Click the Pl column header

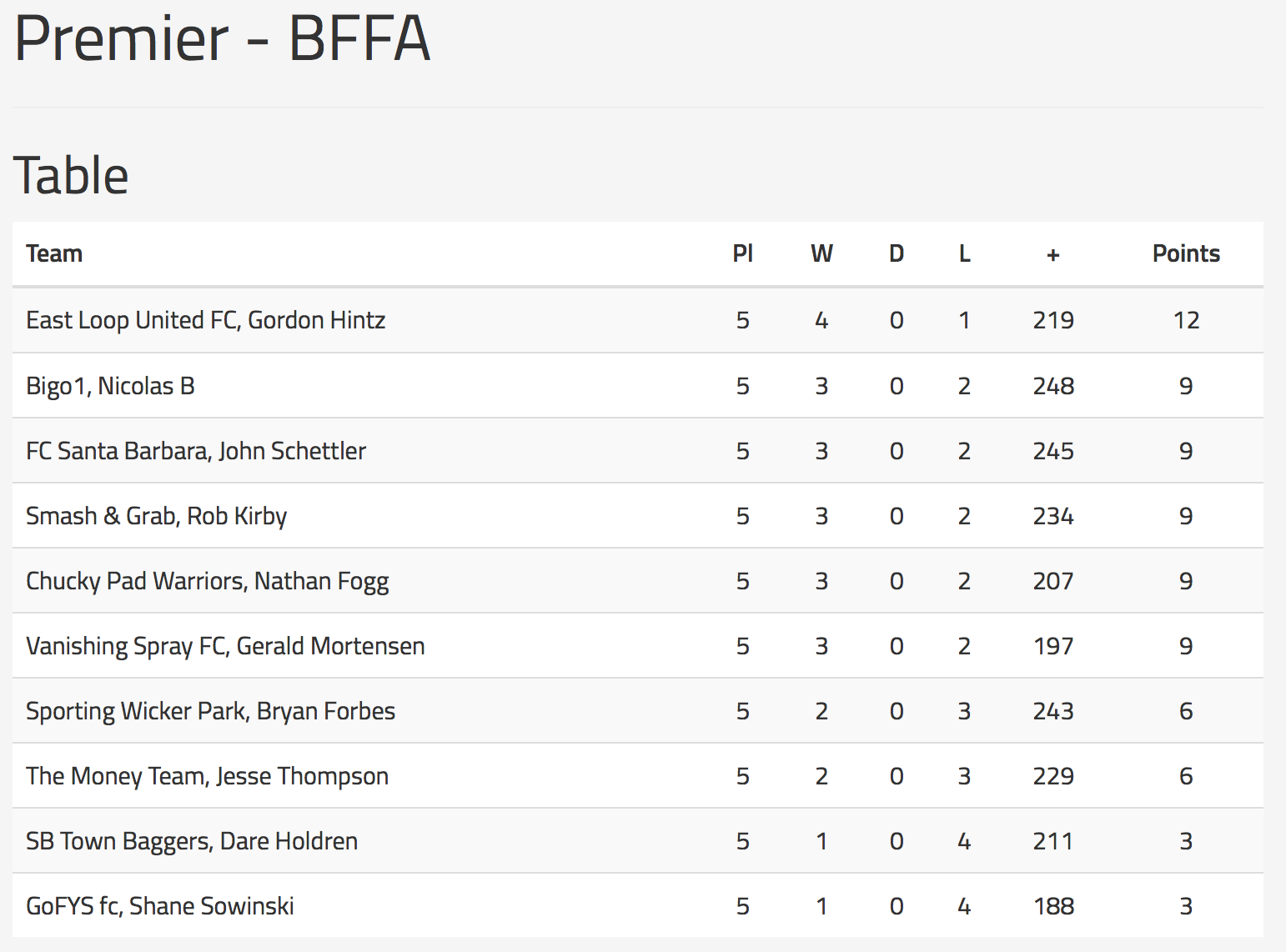742,253
